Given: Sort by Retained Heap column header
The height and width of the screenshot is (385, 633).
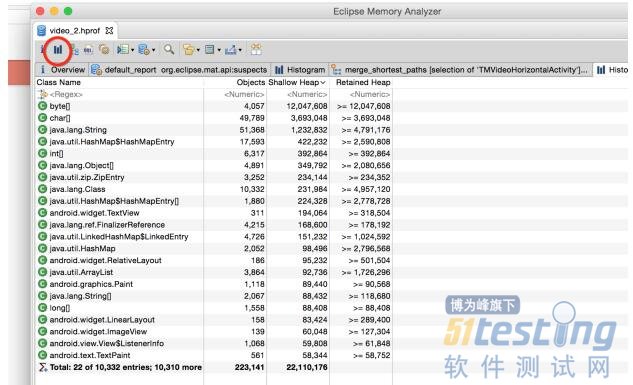Looking at the screenshot, I should click(363, 82).
